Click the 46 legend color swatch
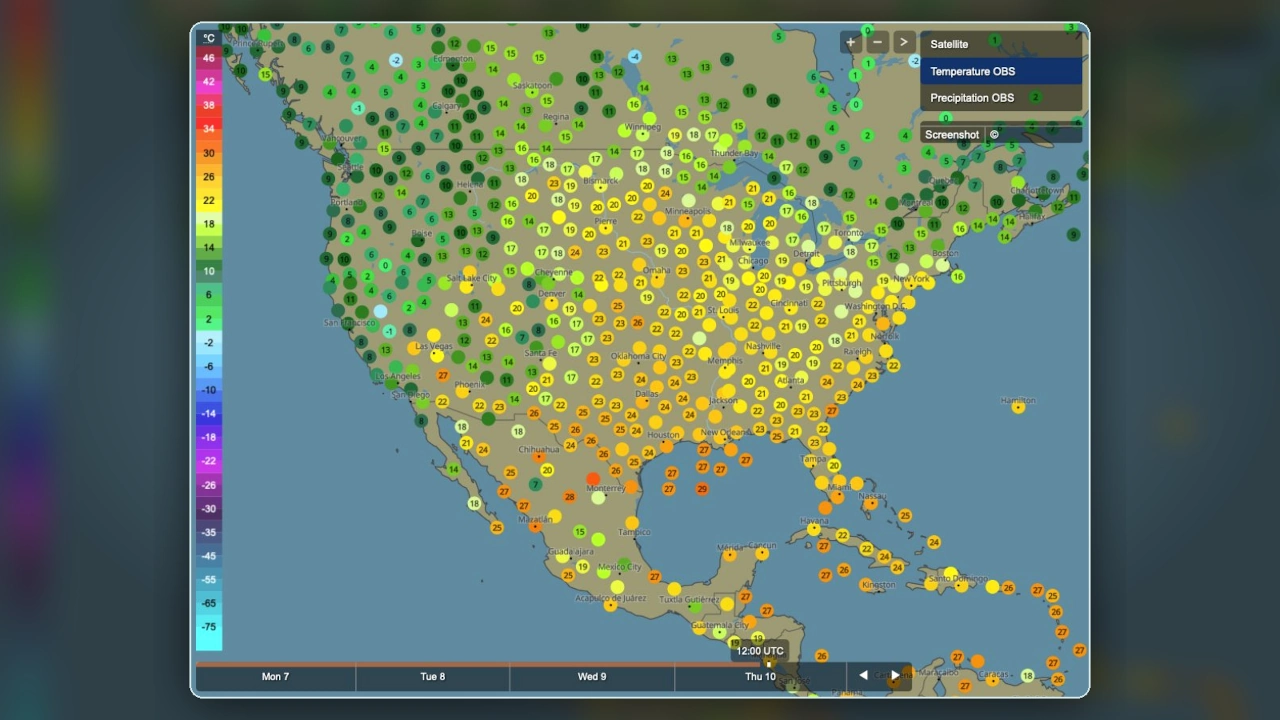Screen dimensions: 1280x720 208,58
